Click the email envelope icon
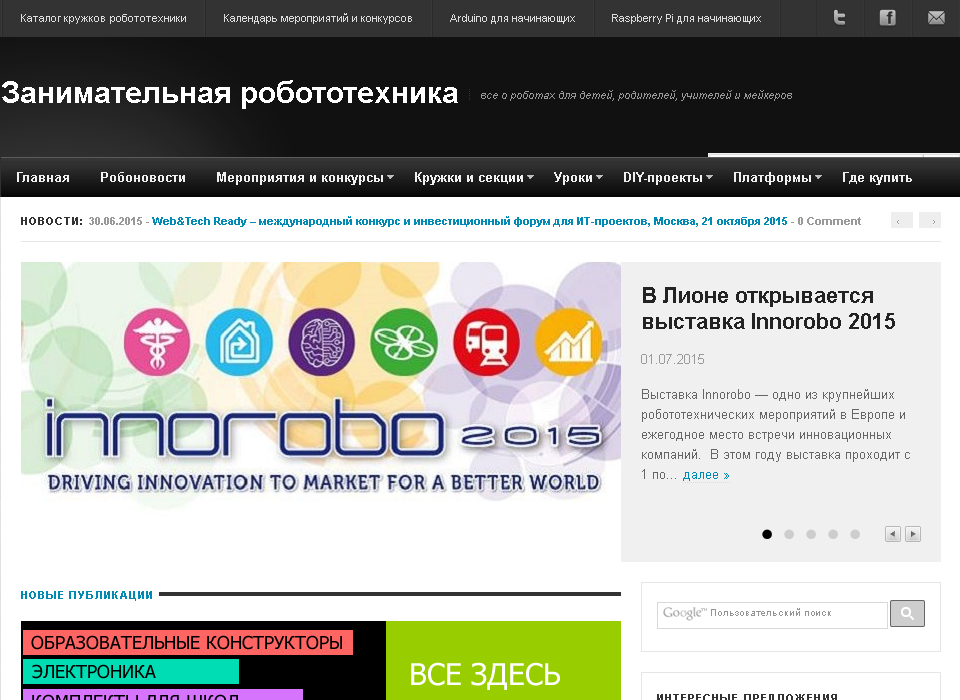This screenshot has height=700, width=960. pyautogui.click(x=936, y=18)
